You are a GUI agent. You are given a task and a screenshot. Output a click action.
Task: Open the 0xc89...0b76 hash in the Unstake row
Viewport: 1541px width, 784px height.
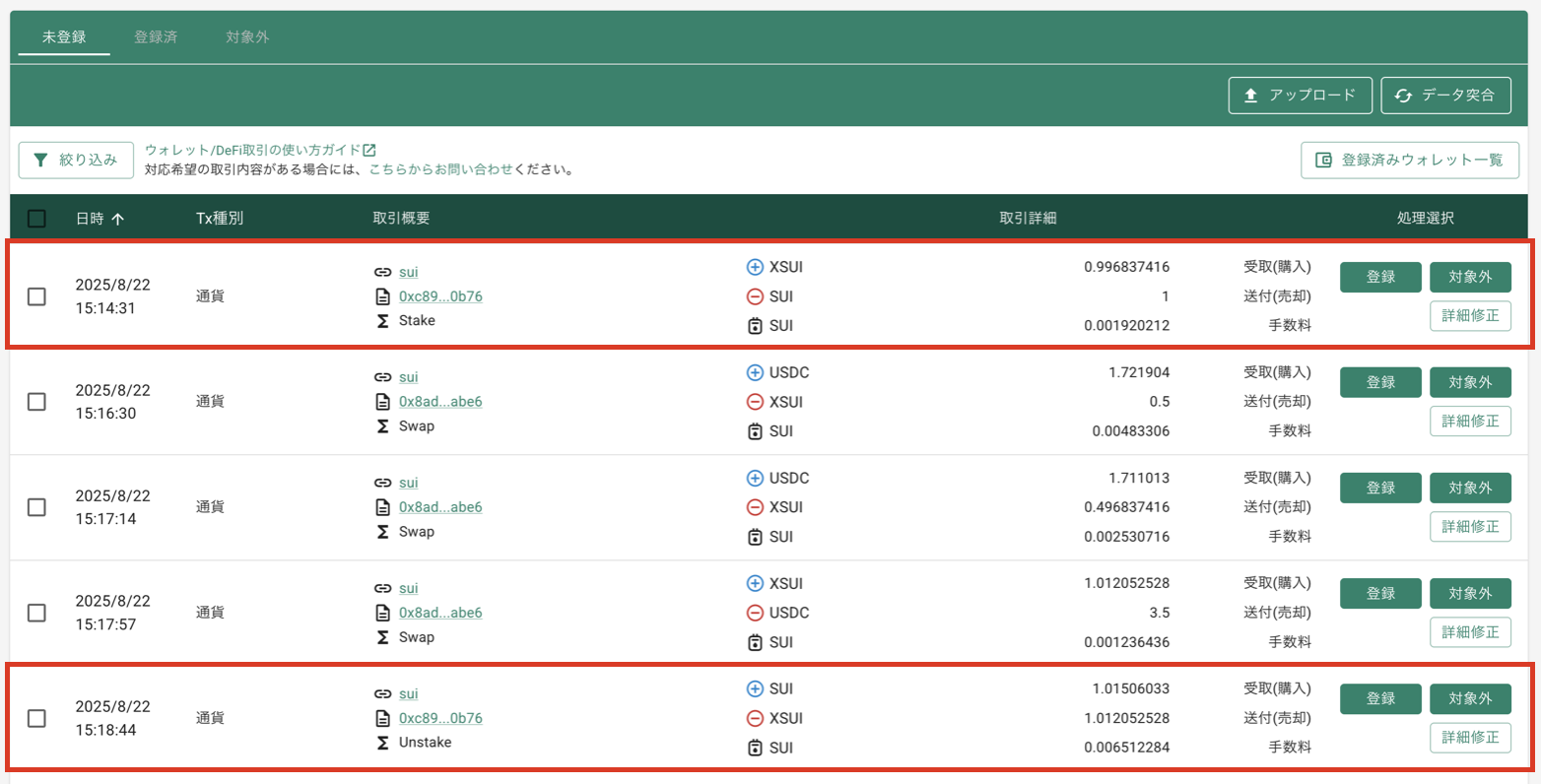(x=440, y=718)
